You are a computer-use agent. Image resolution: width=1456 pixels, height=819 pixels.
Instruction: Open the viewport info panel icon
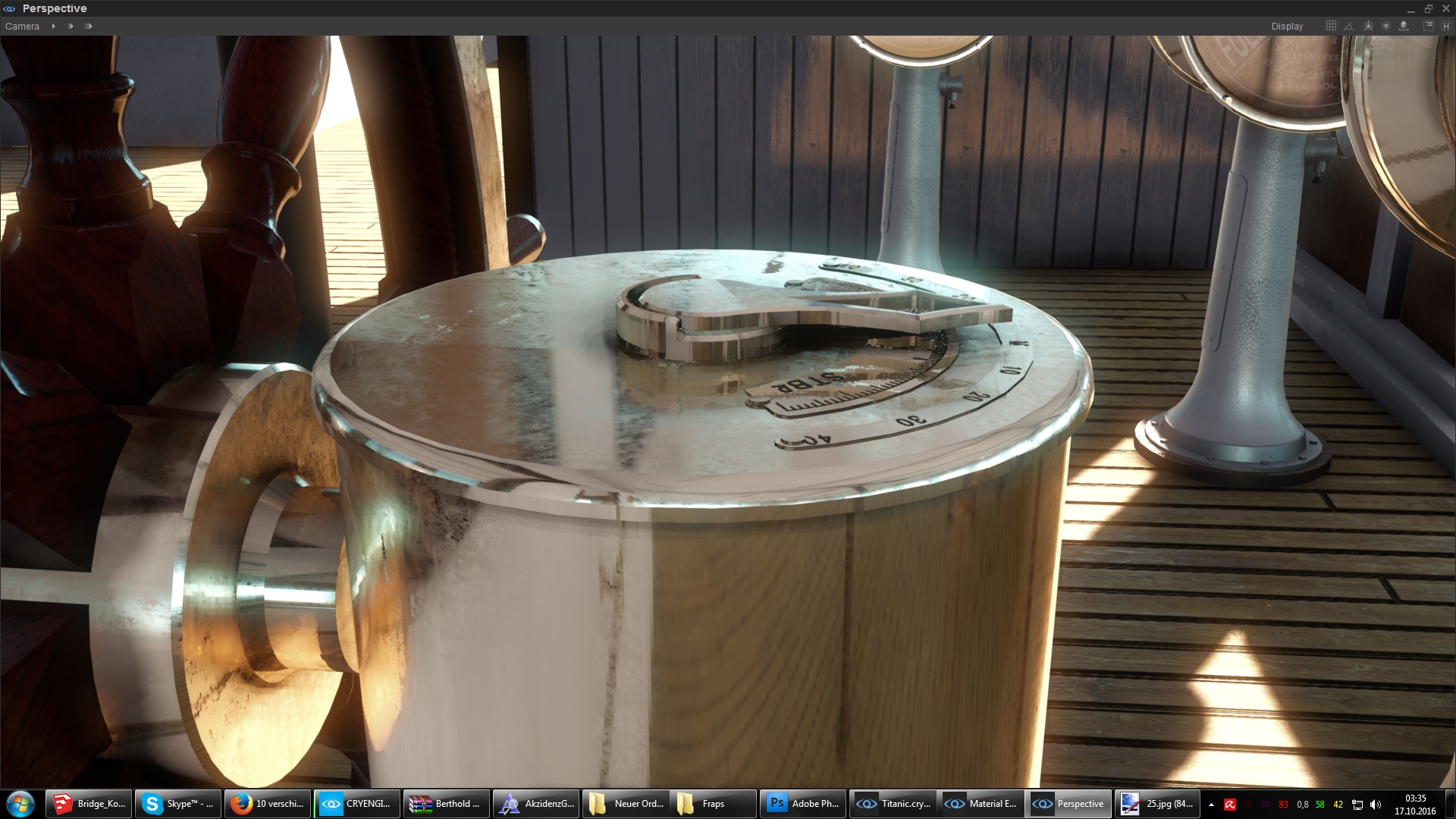(x=1429, y=26)
